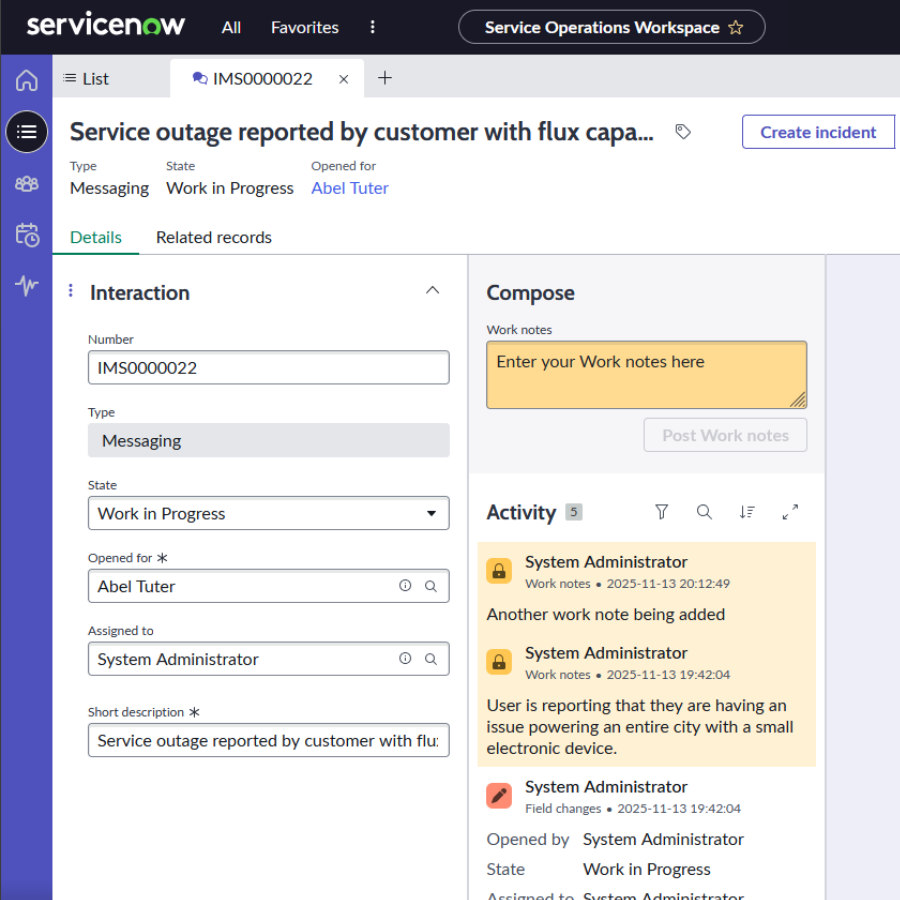The image size is (900, 900).
Task: Click the Short description field
Action: point(269,740)
